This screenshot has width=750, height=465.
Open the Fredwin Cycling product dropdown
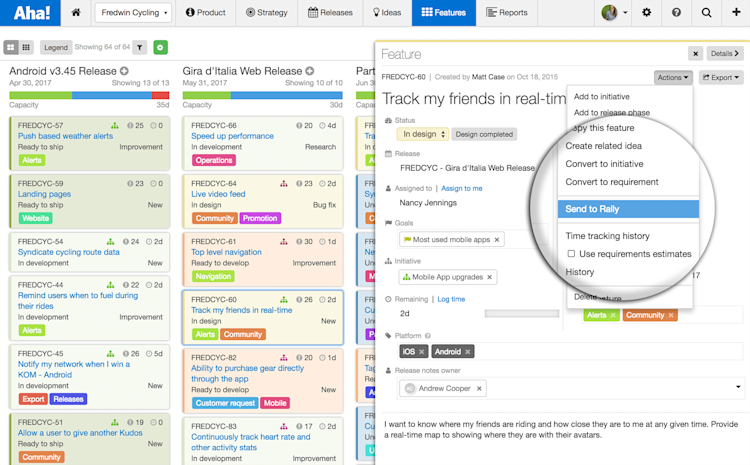(134, 12)
